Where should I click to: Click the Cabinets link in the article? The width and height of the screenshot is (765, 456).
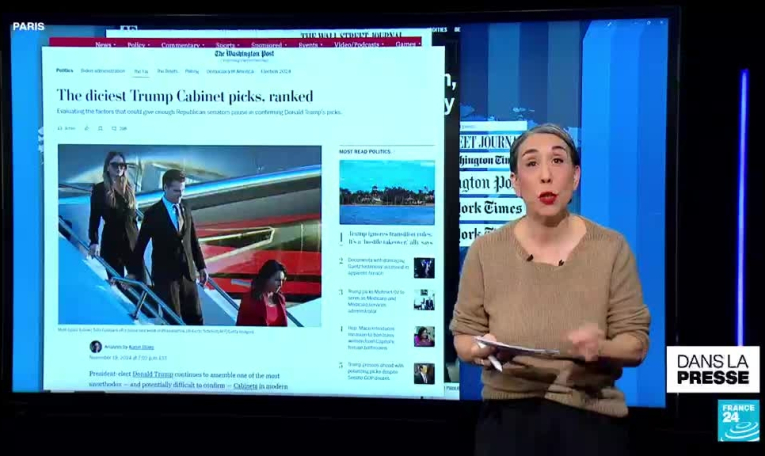[245, 386]
